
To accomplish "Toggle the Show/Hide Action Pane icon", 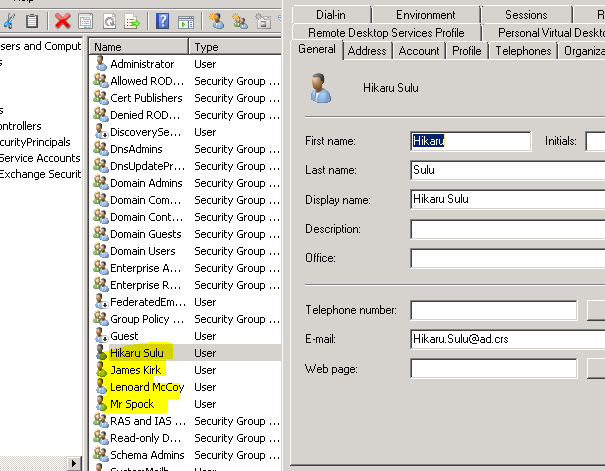I will (186, 22).
